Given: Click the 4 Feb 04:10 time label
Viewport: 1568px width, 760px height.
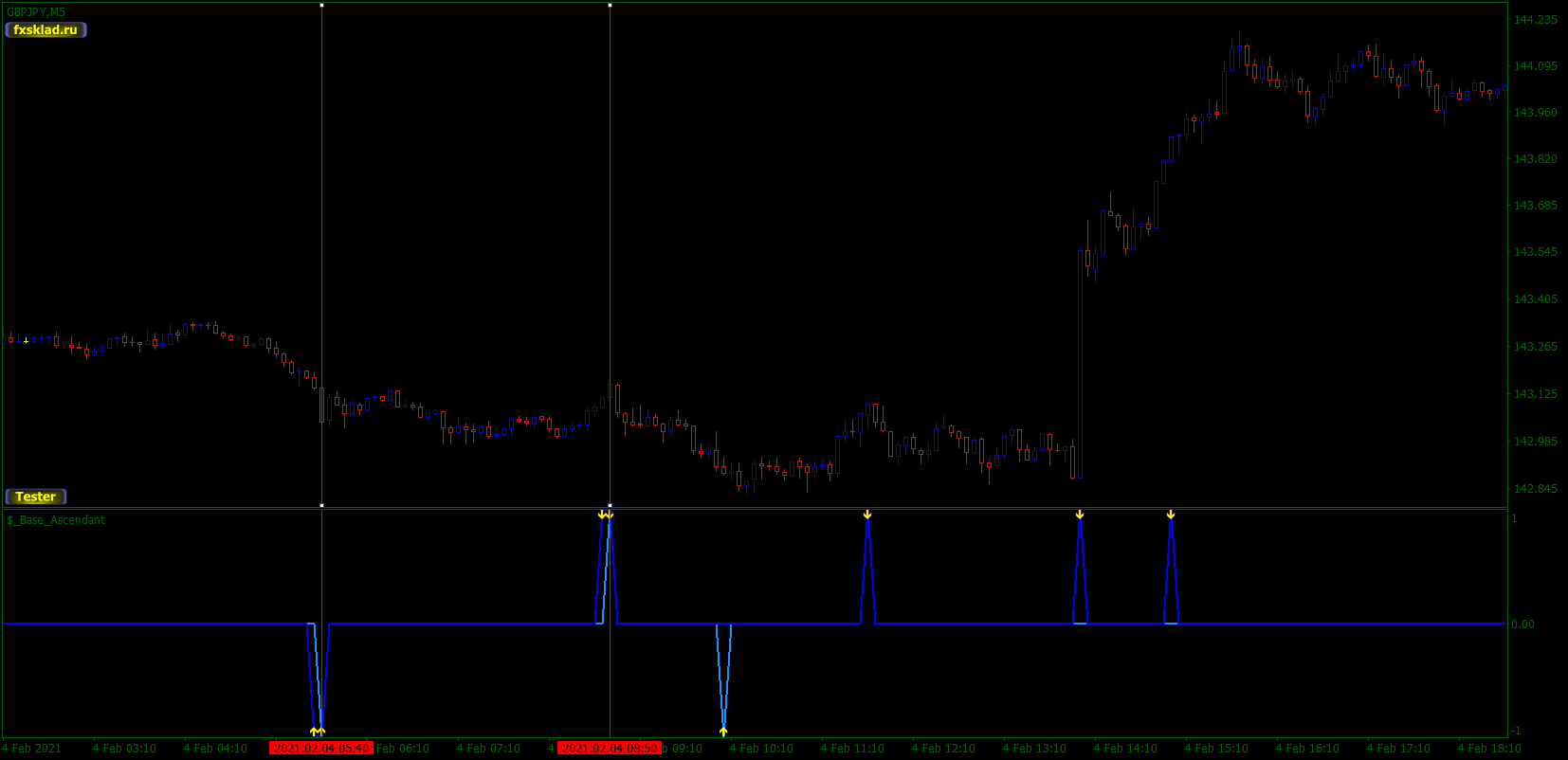Looking at the screenshot, I should [215, 749].
